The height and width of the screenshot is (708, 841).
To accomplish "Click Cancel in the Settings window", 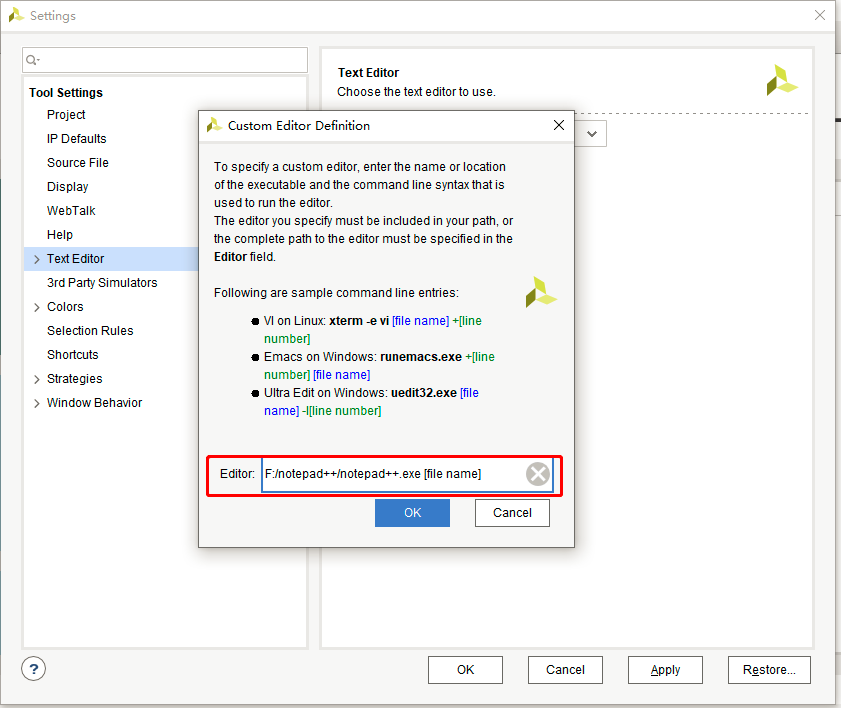I will (x=565, y=670).
